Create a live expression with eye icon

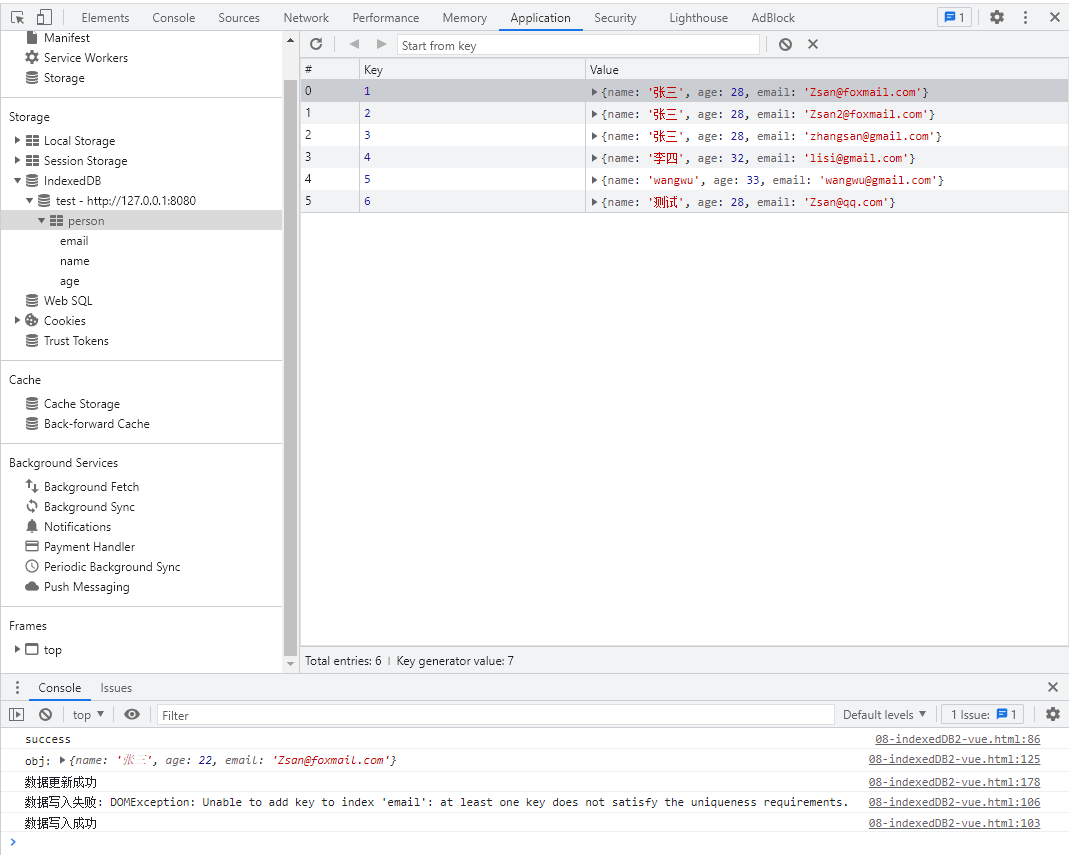tap(132, 715)
